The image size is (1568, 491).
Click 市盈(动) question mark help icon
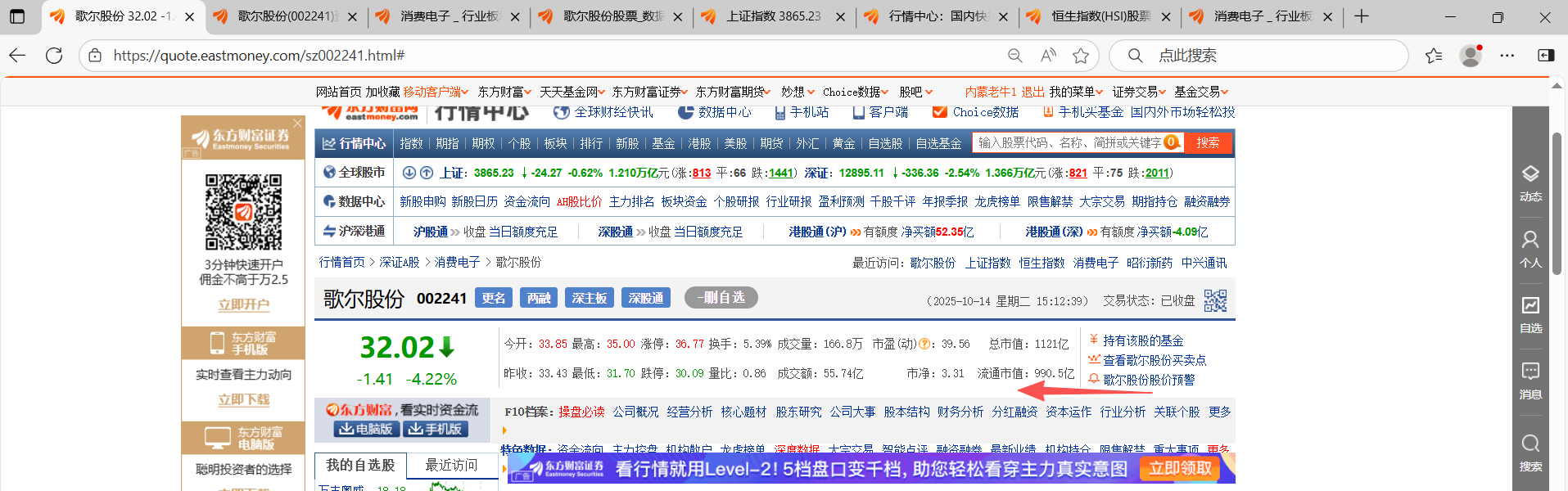click(924, 345)
